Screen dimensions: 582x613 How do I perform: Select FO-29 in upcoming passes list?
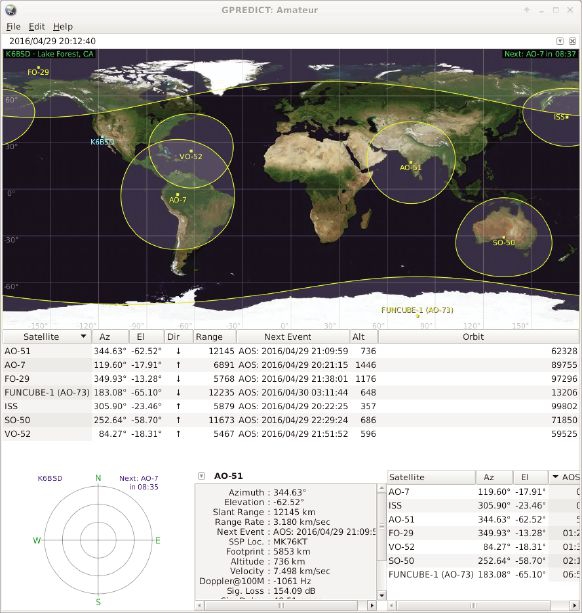483,533
